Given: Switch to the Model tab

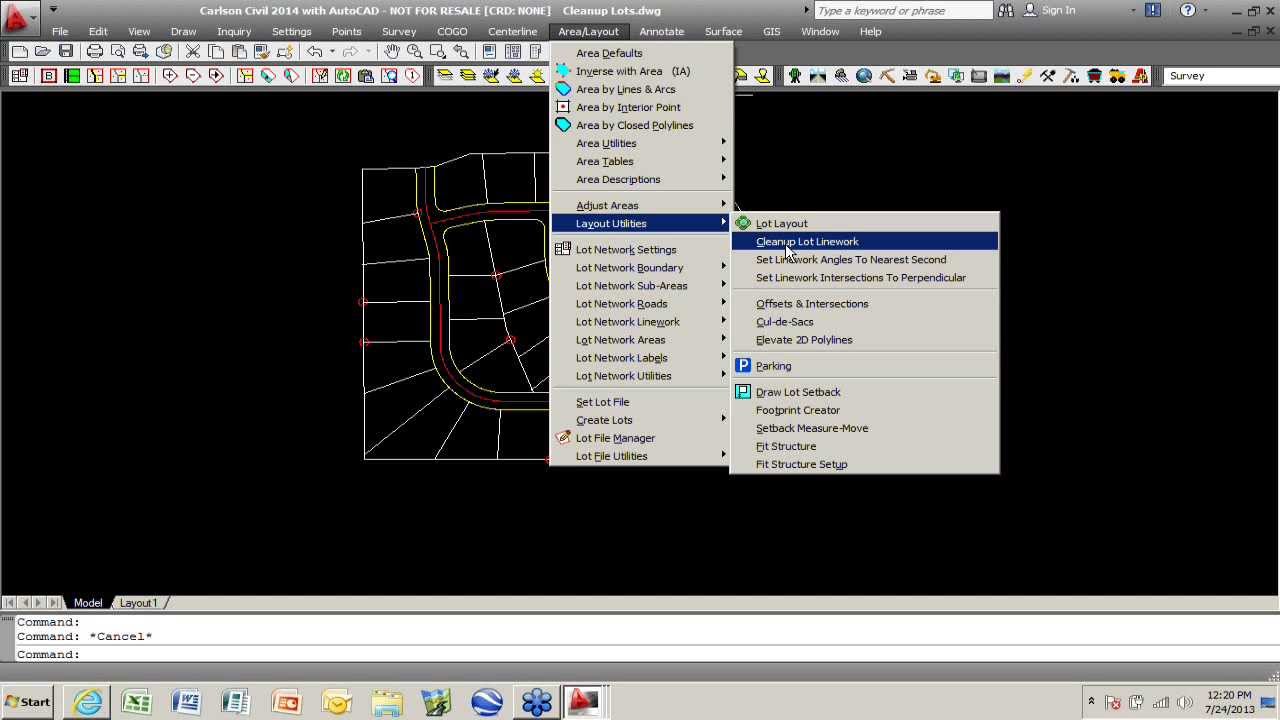Looking at the screenshot, I should click(x=88, y=603).
